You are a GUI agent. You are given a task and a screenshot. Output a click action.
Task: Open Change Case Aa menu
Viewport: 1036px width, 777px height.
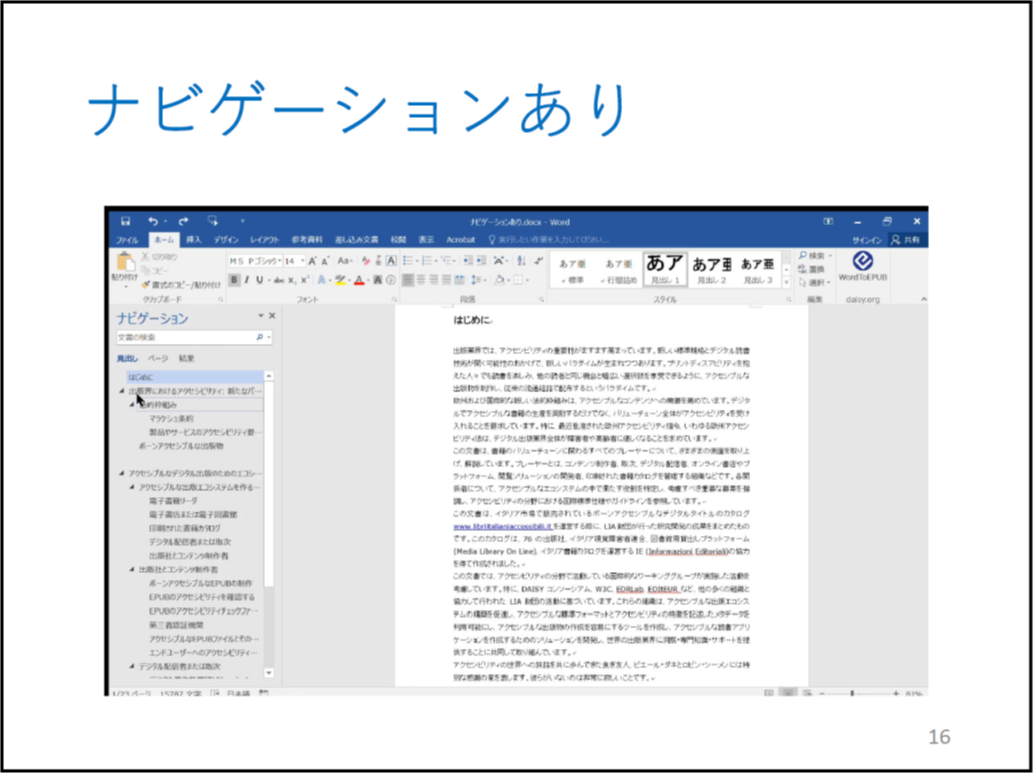click(344, 262)
